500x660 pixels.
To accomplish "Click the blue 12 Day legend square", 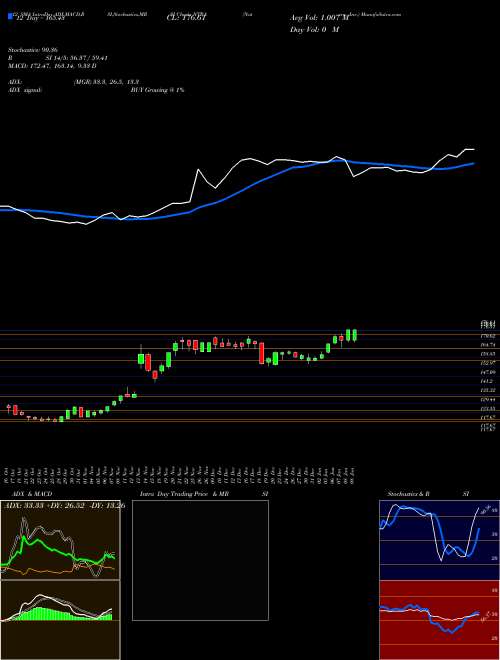I will [10, 17].
